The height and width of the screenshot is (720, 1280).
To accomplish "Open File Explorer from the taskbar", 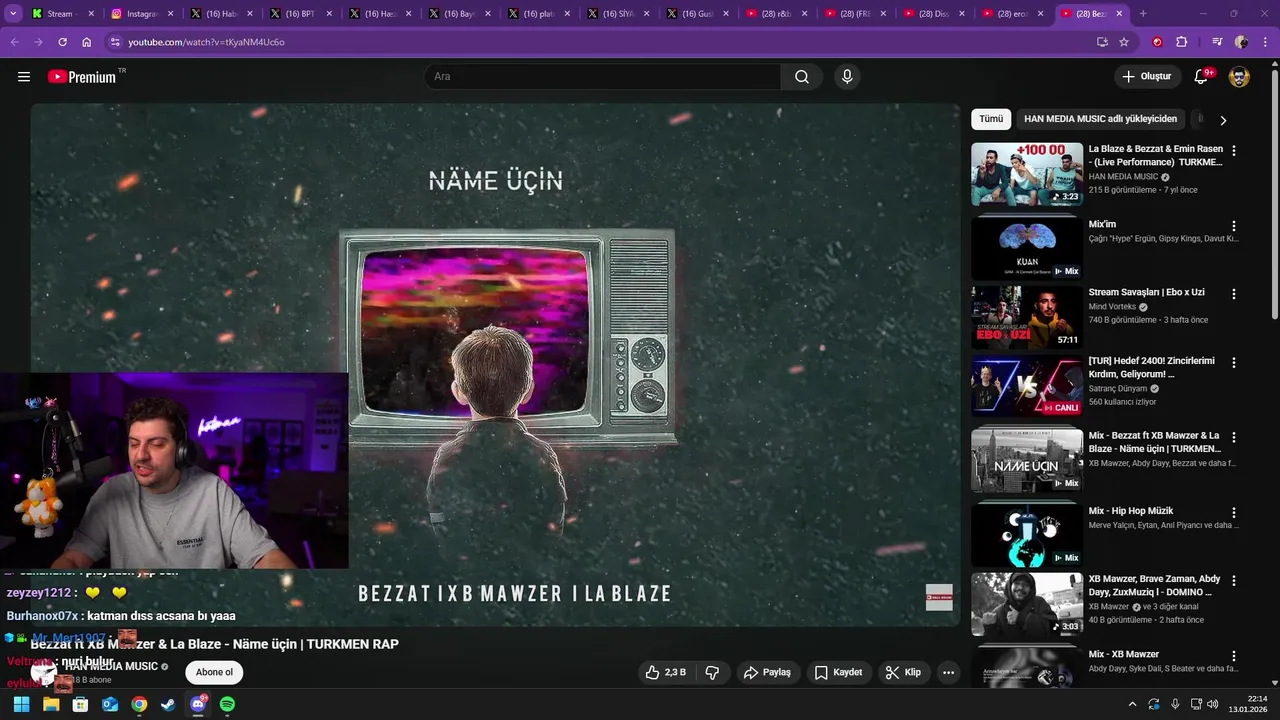I will [51, 704].
